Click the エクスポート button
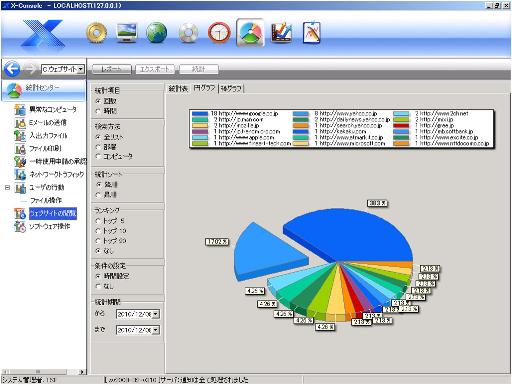The width and height of the screenshot is (512, 385). click(155, 69)
